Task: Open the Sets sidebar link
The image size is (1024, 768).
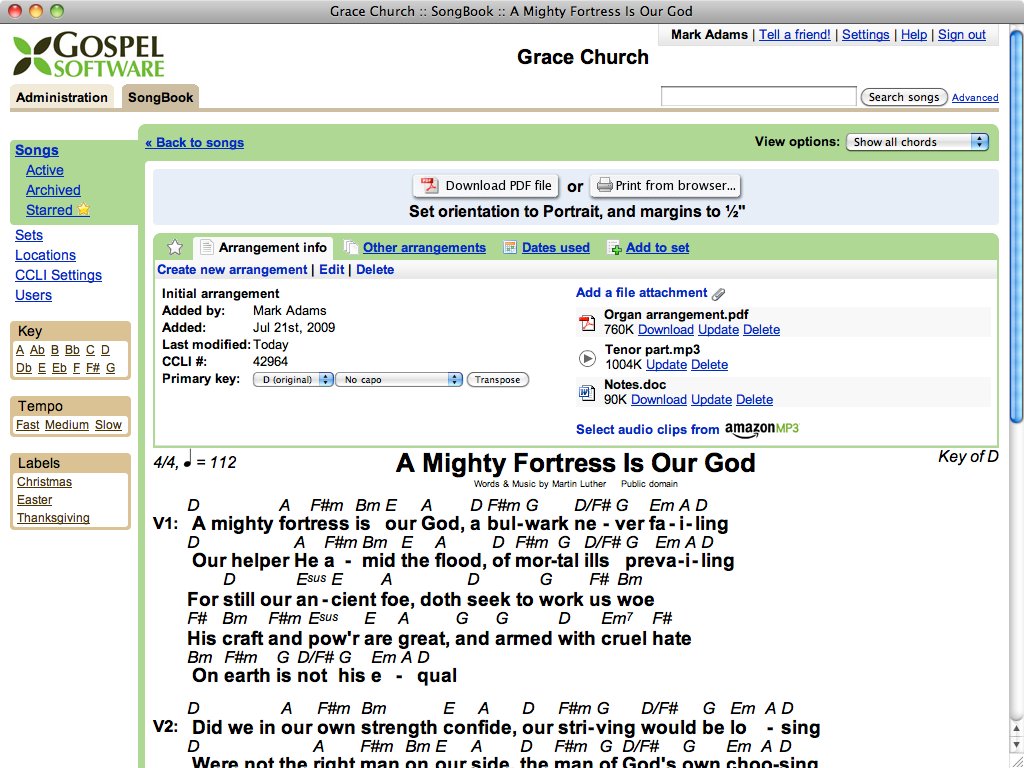Action: [x=29, y=235]
